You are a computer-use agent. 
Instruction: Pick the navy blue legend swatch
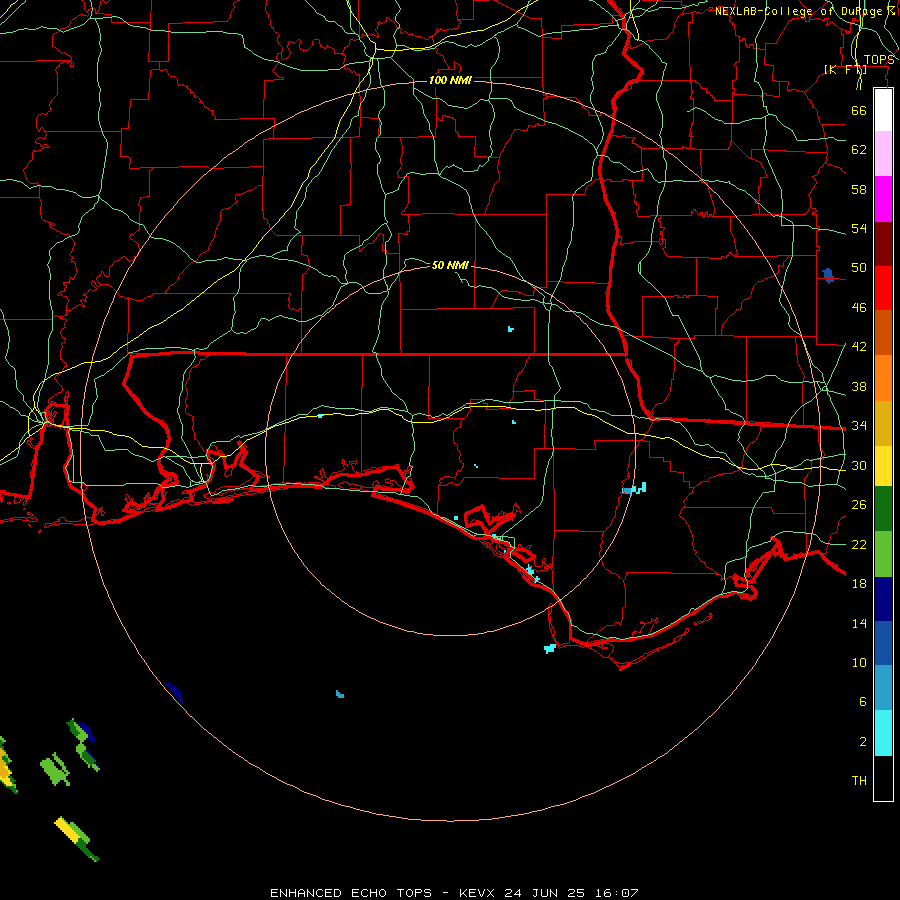click(x=883, y=599)
